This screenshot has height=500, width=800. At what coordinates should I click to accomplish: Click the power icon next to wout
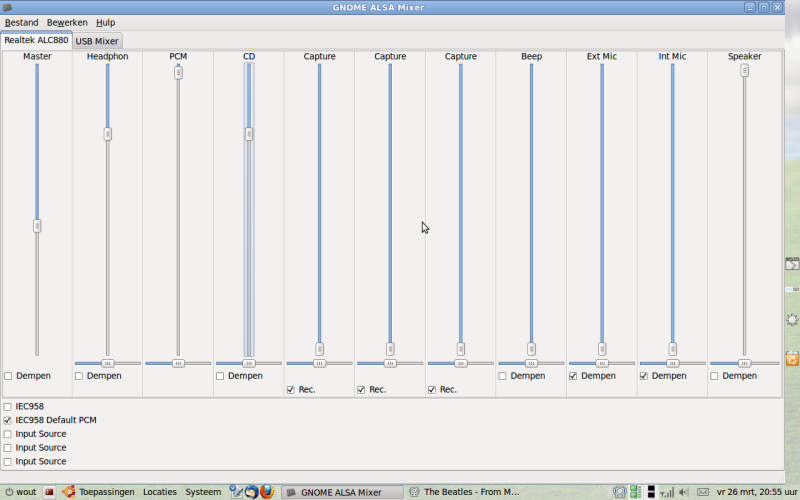point(8,492)
